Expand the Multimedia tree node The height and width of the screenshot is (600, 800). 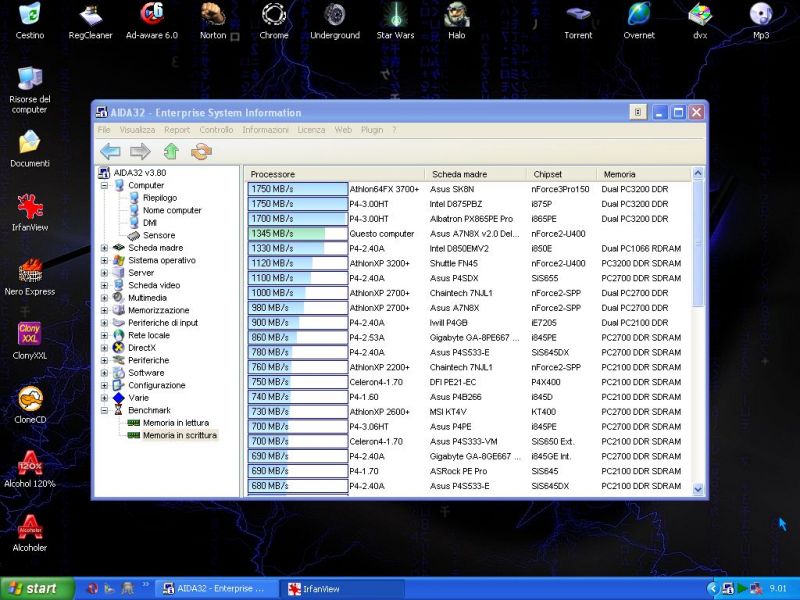[104, 298]
